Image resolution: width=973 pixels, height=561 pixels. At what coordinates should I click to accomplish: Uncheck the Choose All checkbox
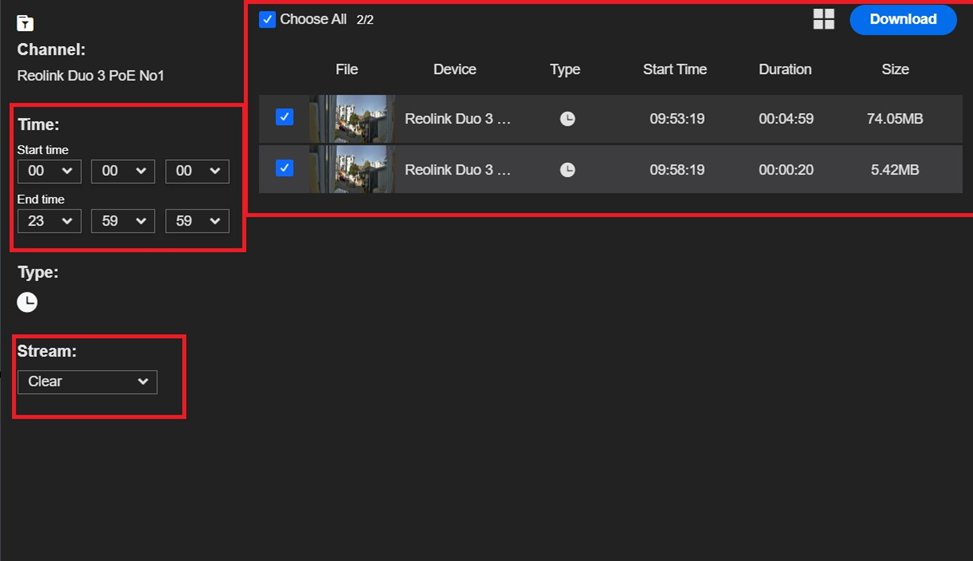pyautogui.click(x=267, y=19)
